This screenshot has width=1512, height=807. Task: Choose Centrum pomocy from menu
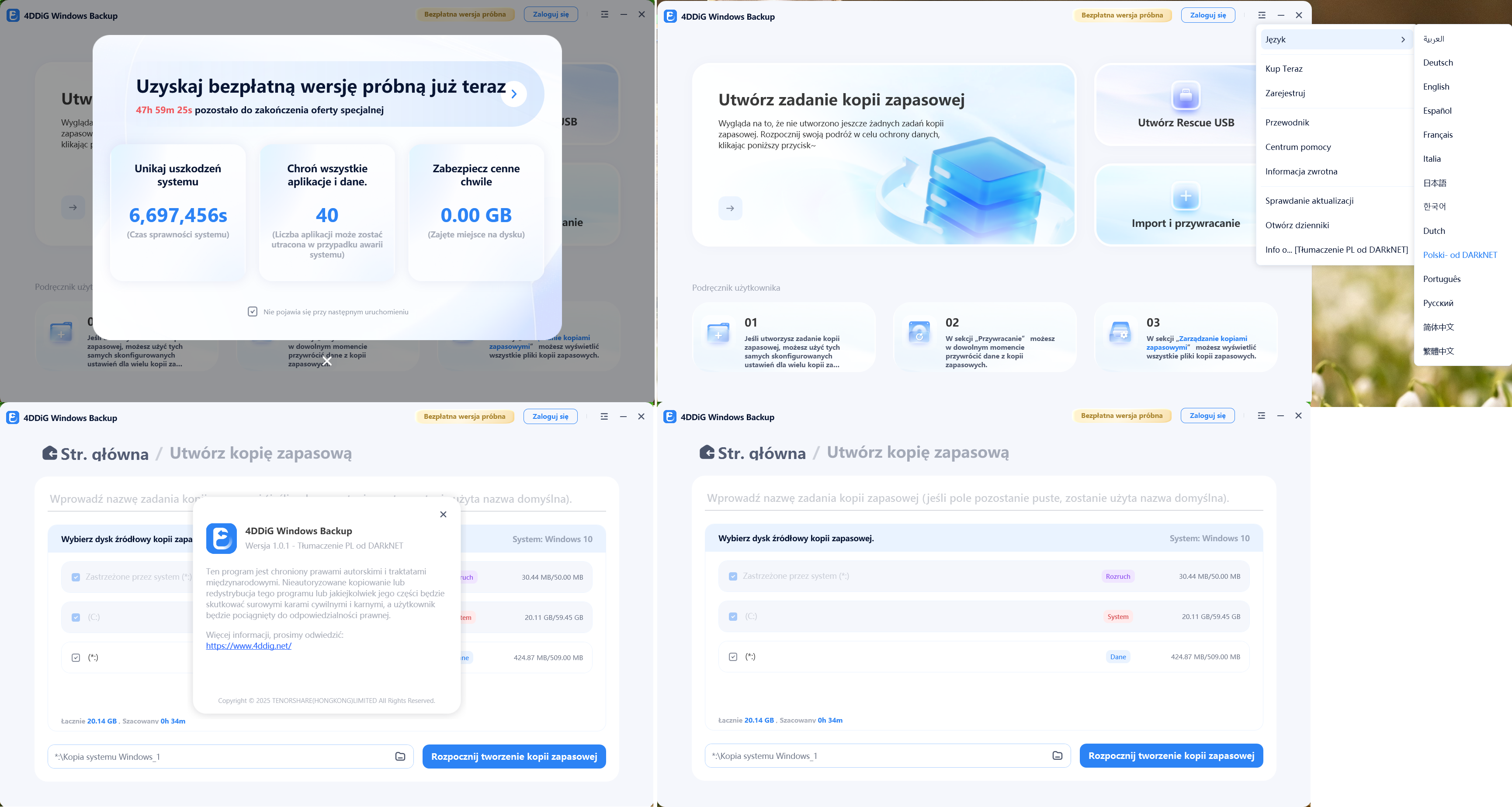[1298, 147]
